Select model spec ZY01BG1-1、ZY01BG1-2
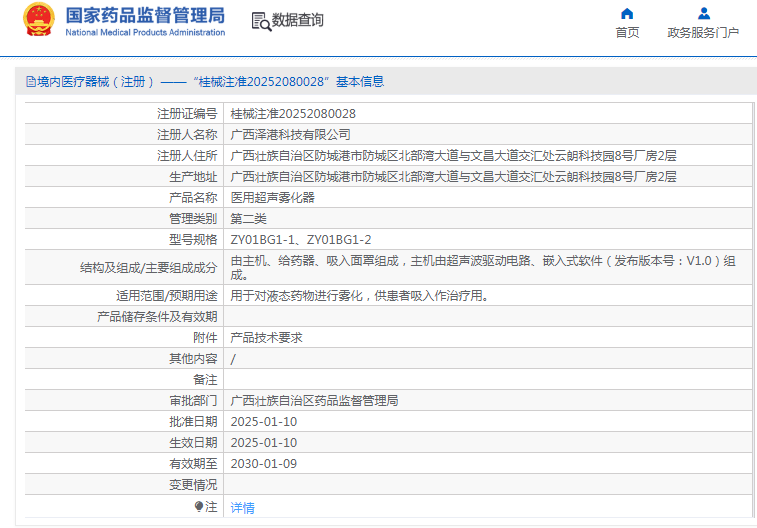The image size is (757, 528). point(301,240)
